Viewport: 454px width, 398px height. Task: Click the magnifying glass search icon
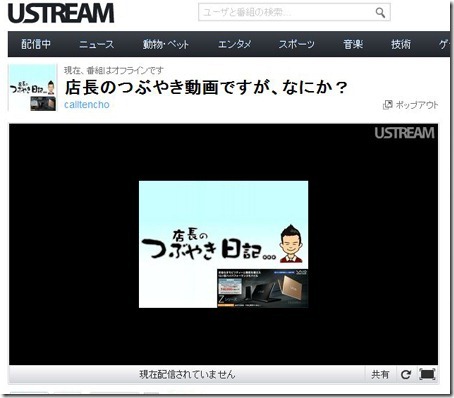pyautogui.click(x=380, y=13)
